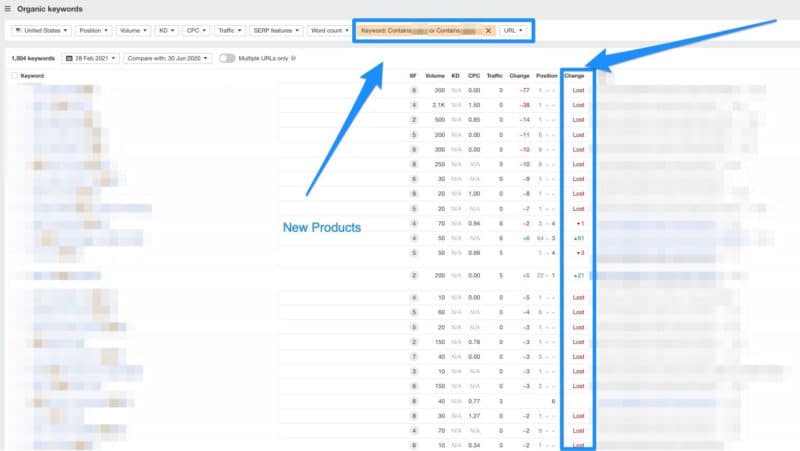Select the 0.89 CPC cell
Image resolution: width=800 pixels, height=451 pixels.
coord(474,253)
